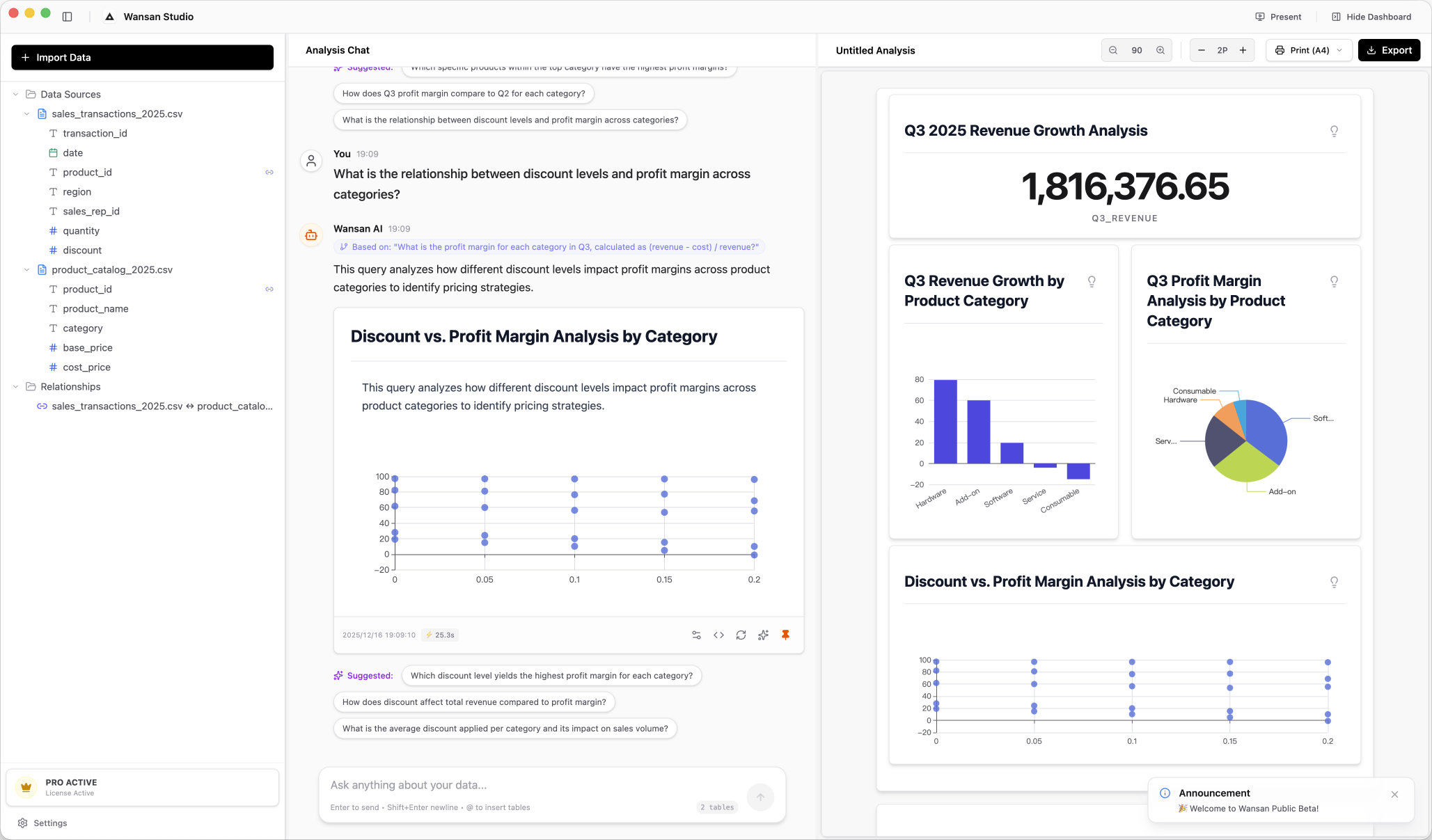Open the code view icon below chart
This screenshot has width=1432, height=840.
click(718, 635)
